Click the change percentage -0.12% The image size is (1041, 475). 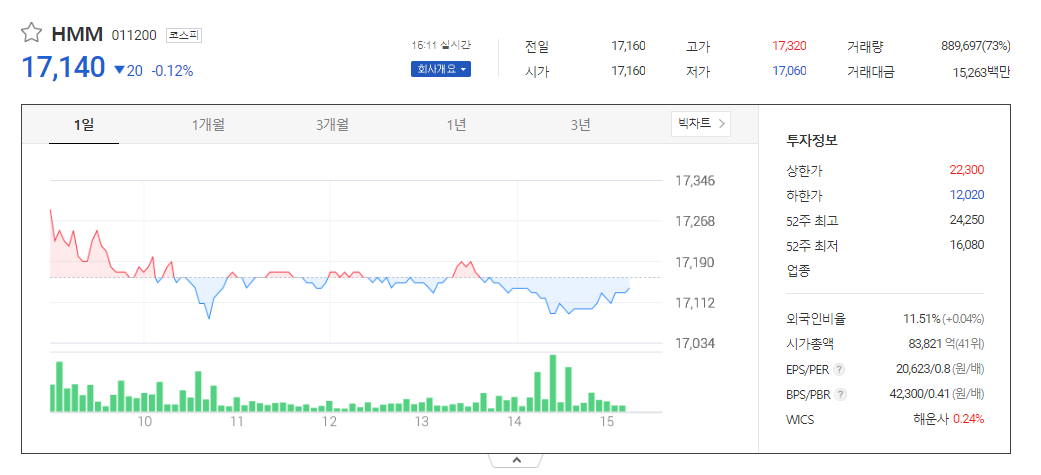click(x=172, y=70)
